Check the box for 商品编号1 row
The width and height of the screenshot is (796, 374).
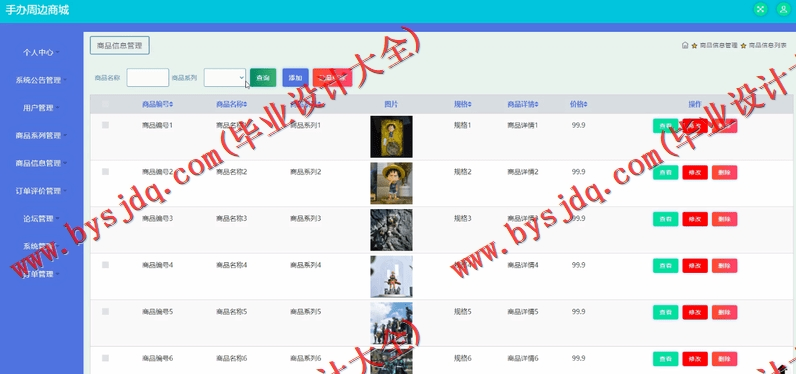tap(106, 125)
